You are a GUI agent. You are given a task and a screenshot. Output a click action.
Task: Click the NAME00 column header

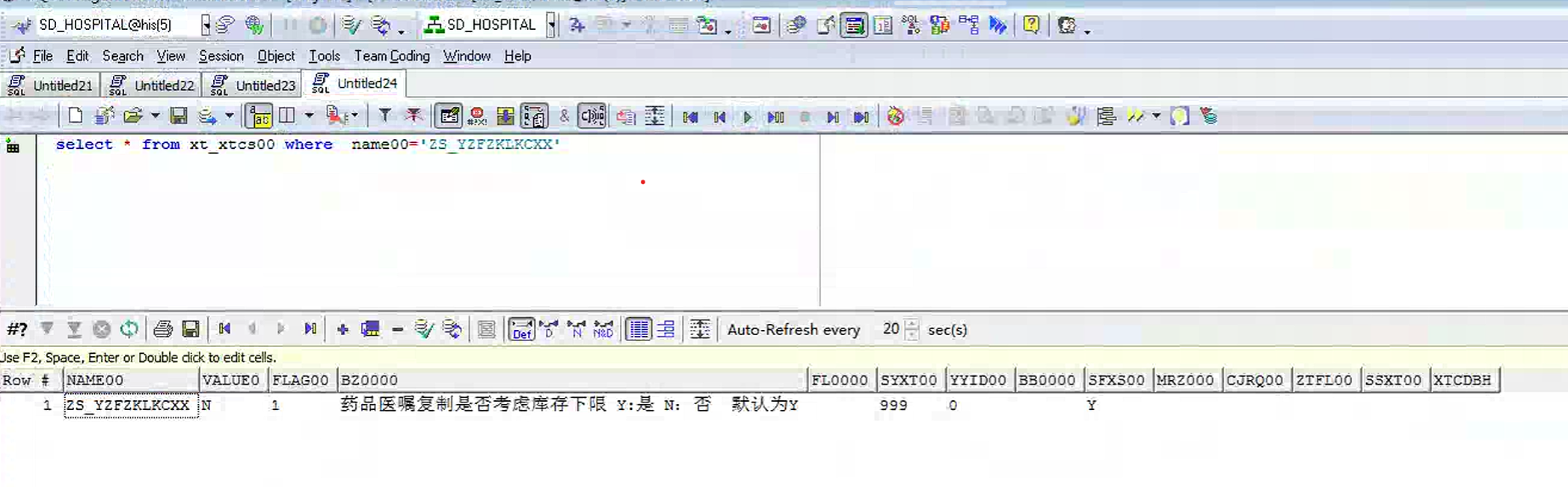tap(131, 380)
